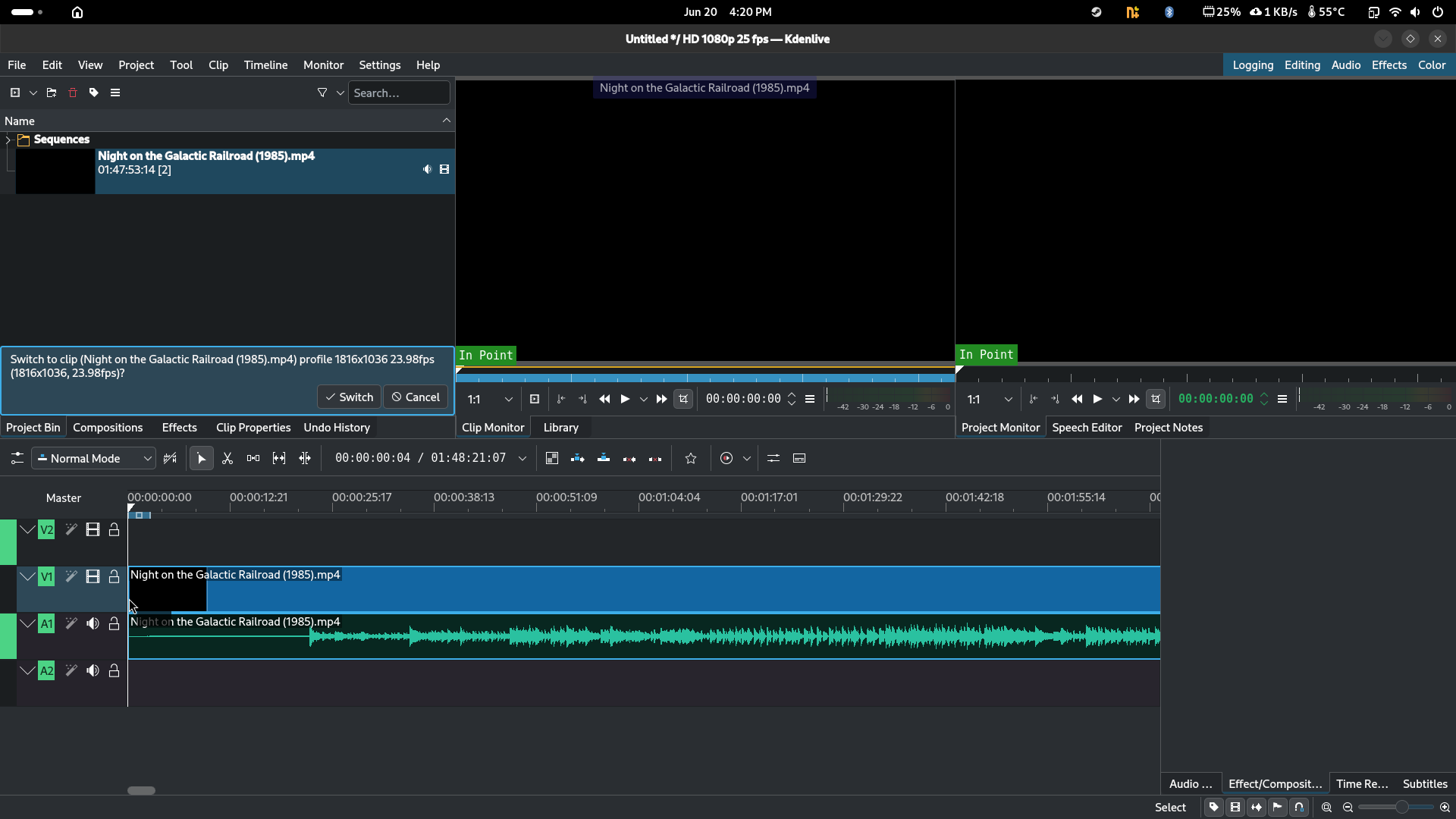Open Add Clip dropdown arrow in bin
The image size is (1456, 819).
(x=33, y=93)
